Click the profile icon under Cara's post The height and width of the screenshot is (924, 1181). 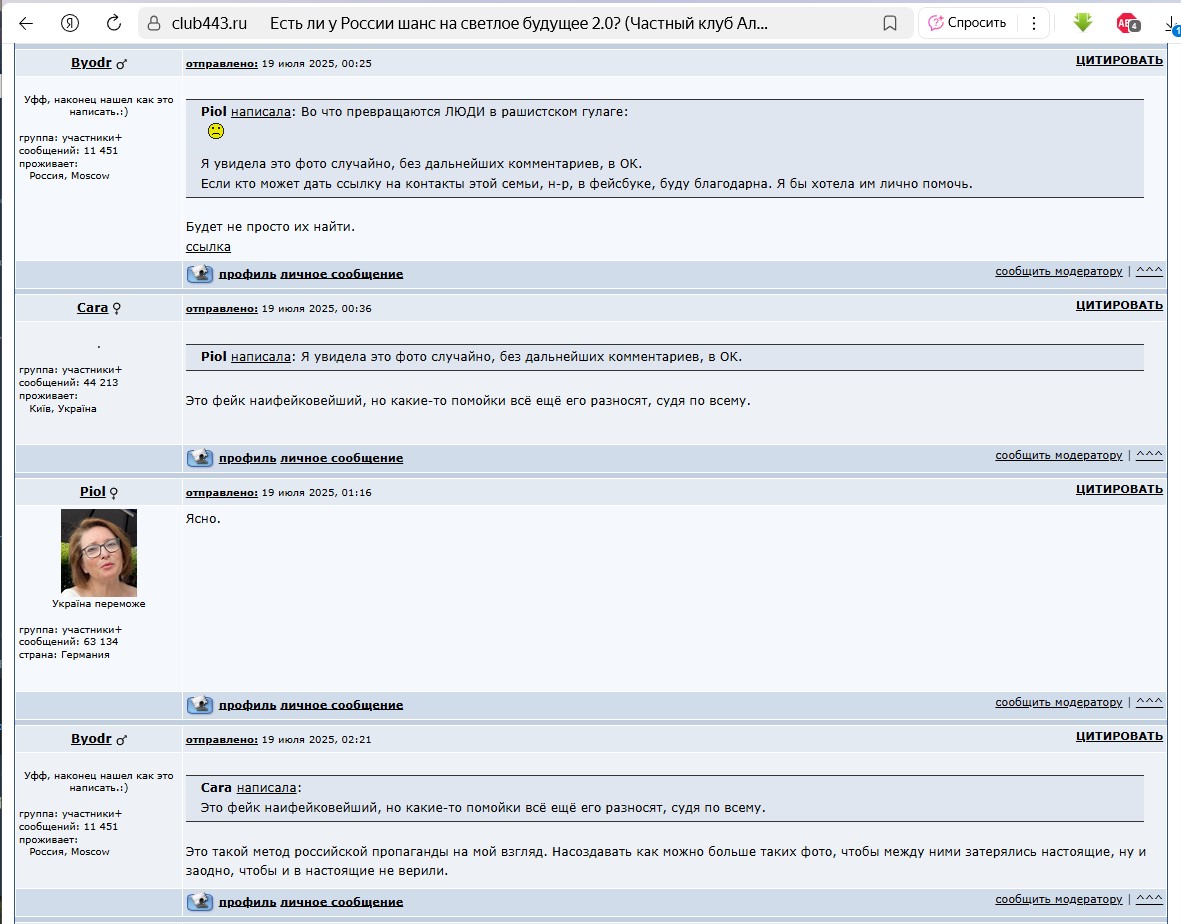click(200, 457)
